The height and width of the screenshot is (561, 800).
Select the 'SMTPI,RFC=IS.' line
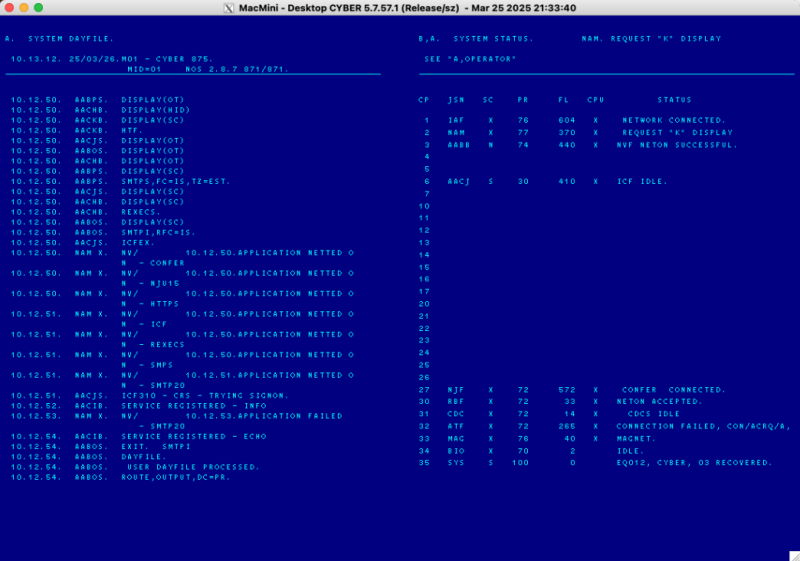[x=103, y=233]
